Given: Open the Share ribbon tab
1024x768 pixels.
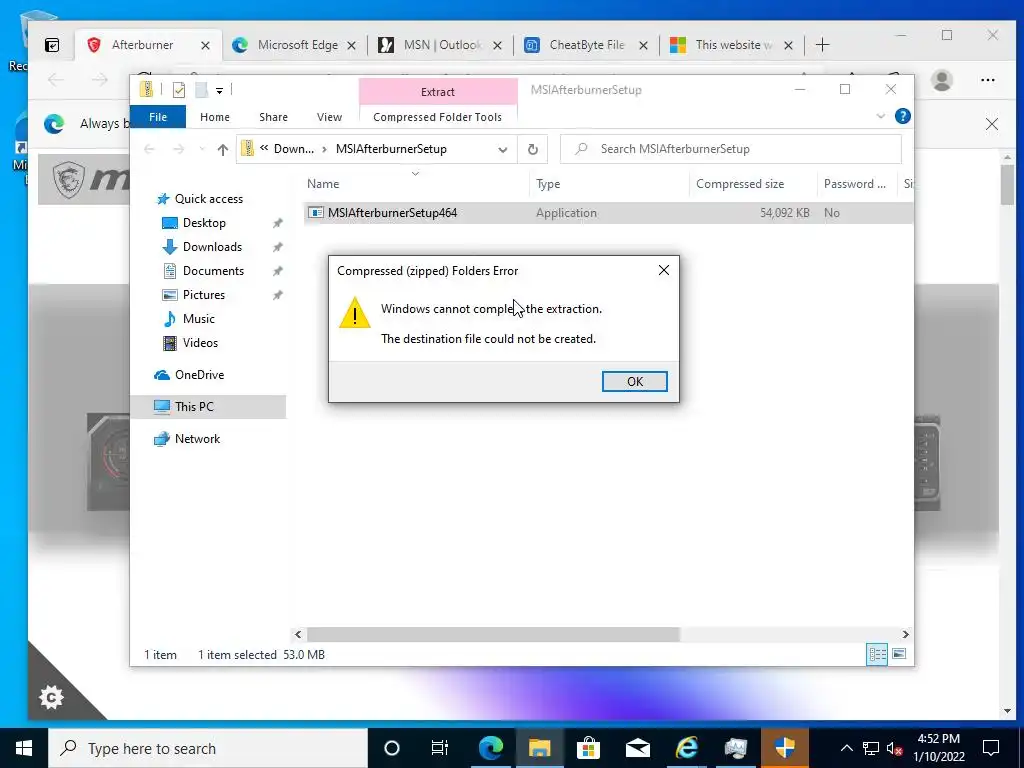Looking at the screenshot, I should click(x=273, y=117).
